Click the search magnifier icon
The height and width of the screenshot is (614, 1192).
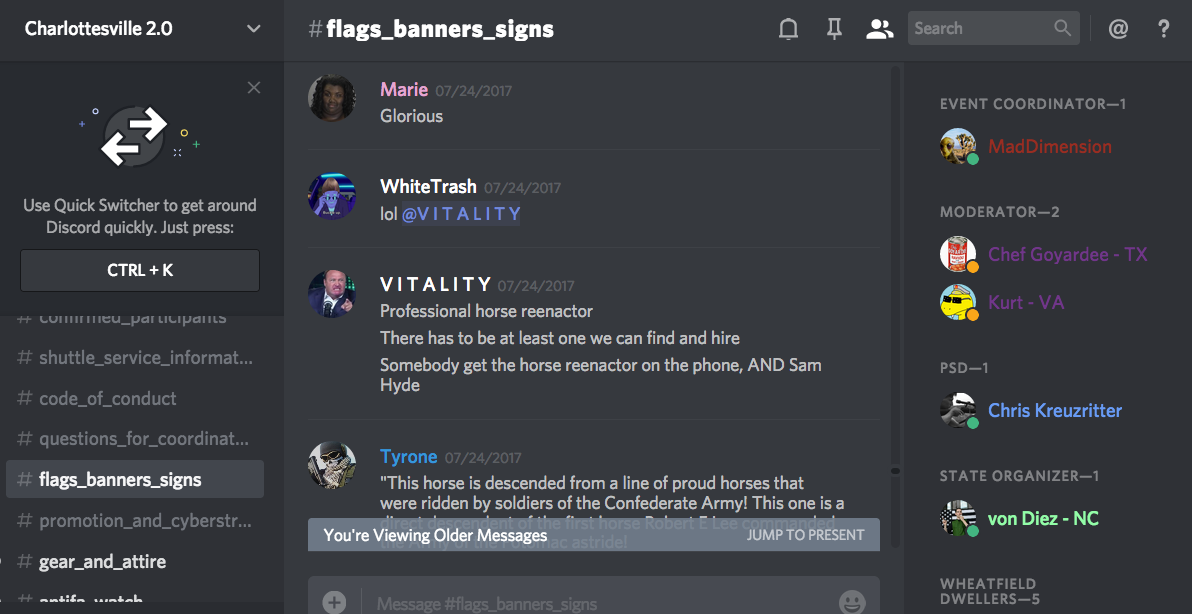click(1062, 28)
